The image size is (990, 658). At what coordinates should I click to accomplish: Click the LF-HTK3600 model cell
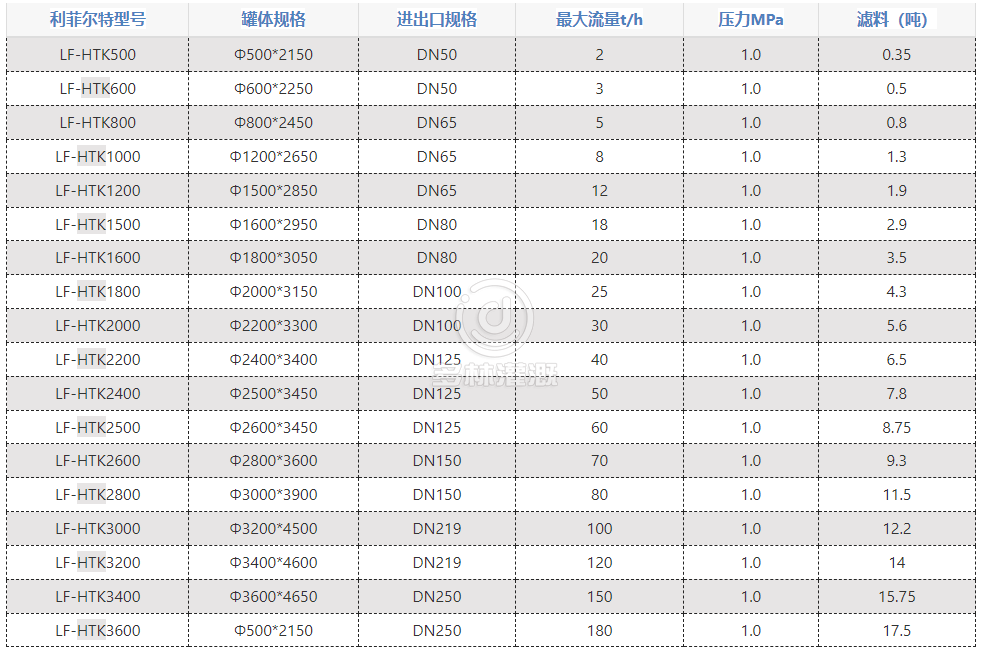pos(97,630)
